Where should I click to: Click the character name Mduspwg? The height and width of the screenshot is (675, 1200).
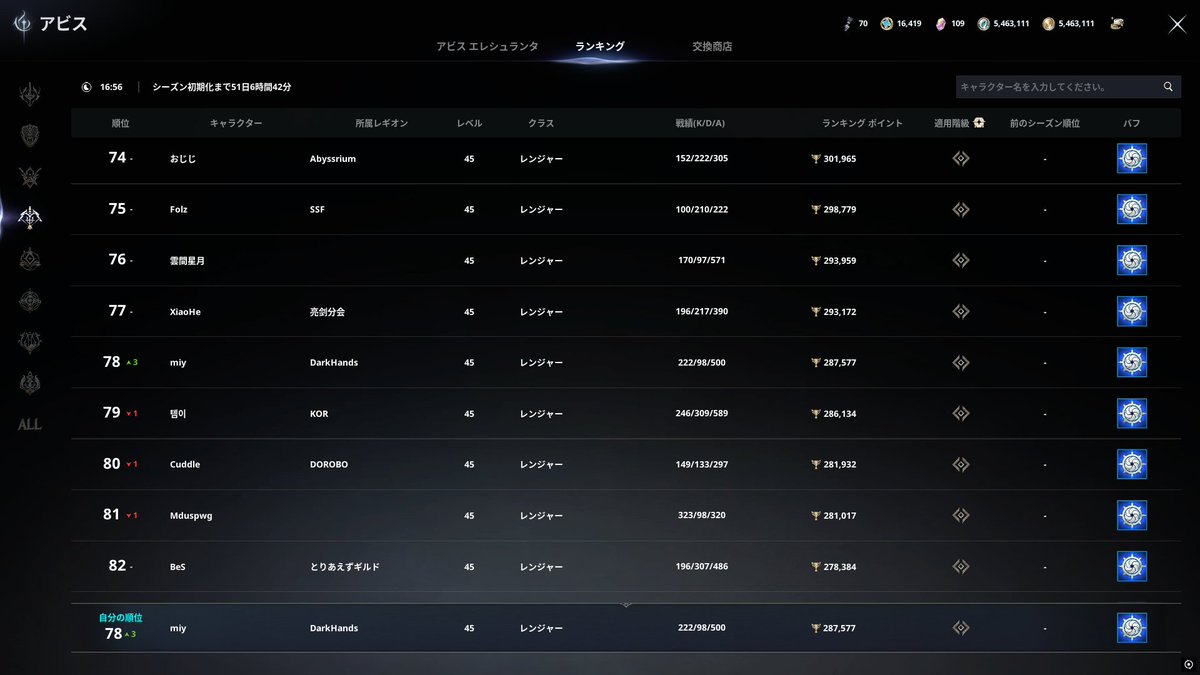(191, 515)
